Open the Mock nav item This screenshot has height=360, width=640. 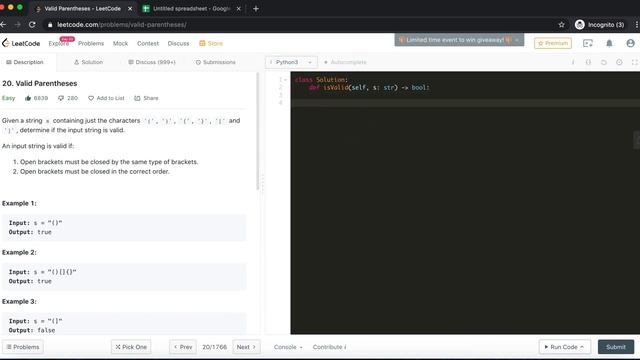pos(120,44)
